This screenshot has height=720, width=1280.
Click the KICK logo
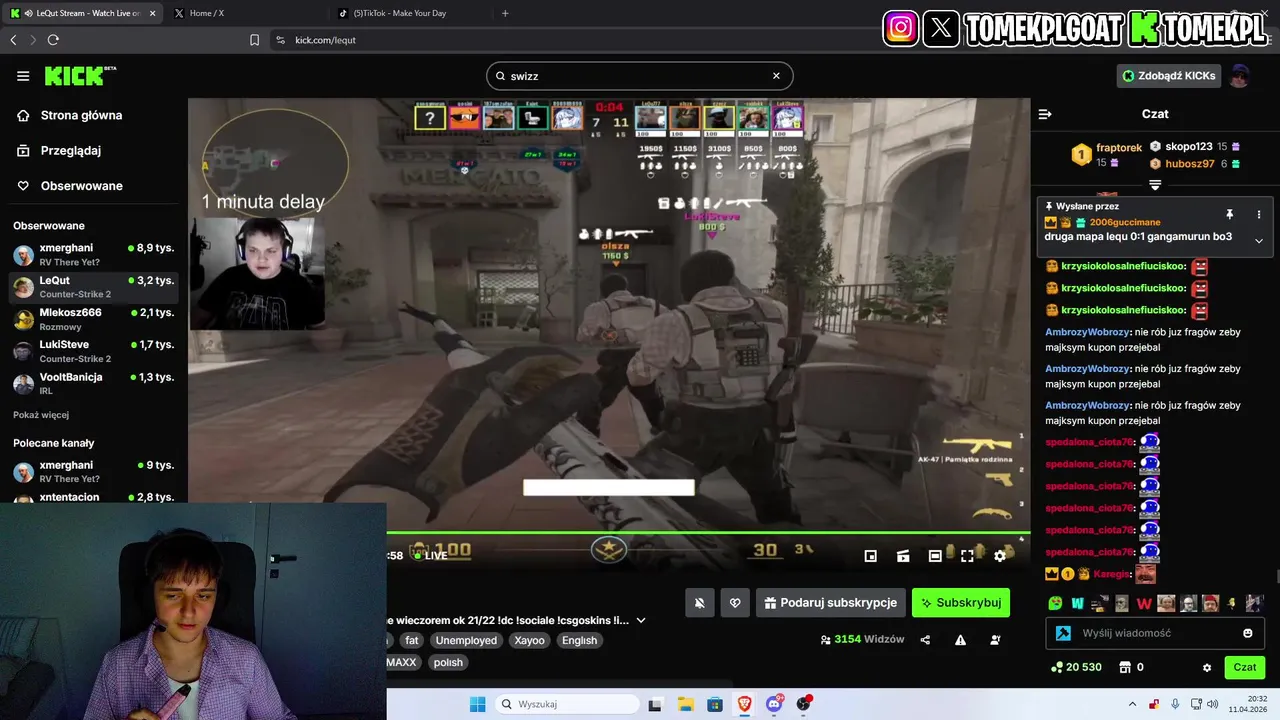(80, 76)
